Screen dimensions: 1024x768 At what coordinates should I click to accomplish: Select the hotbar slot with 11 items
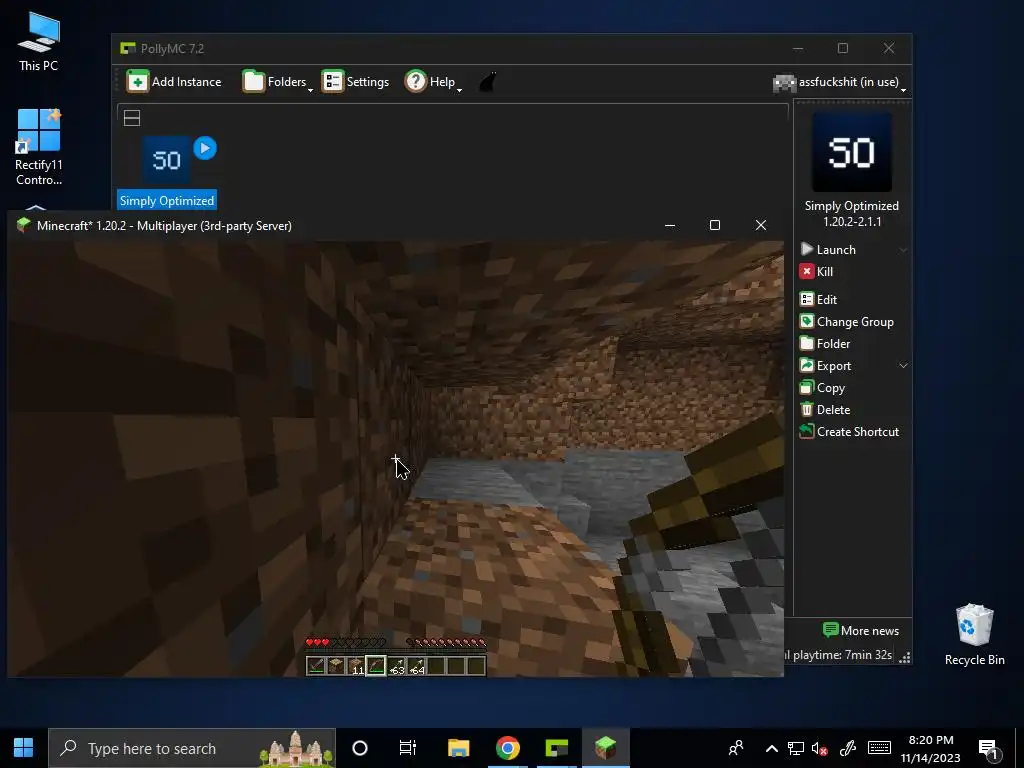(356, 666)
